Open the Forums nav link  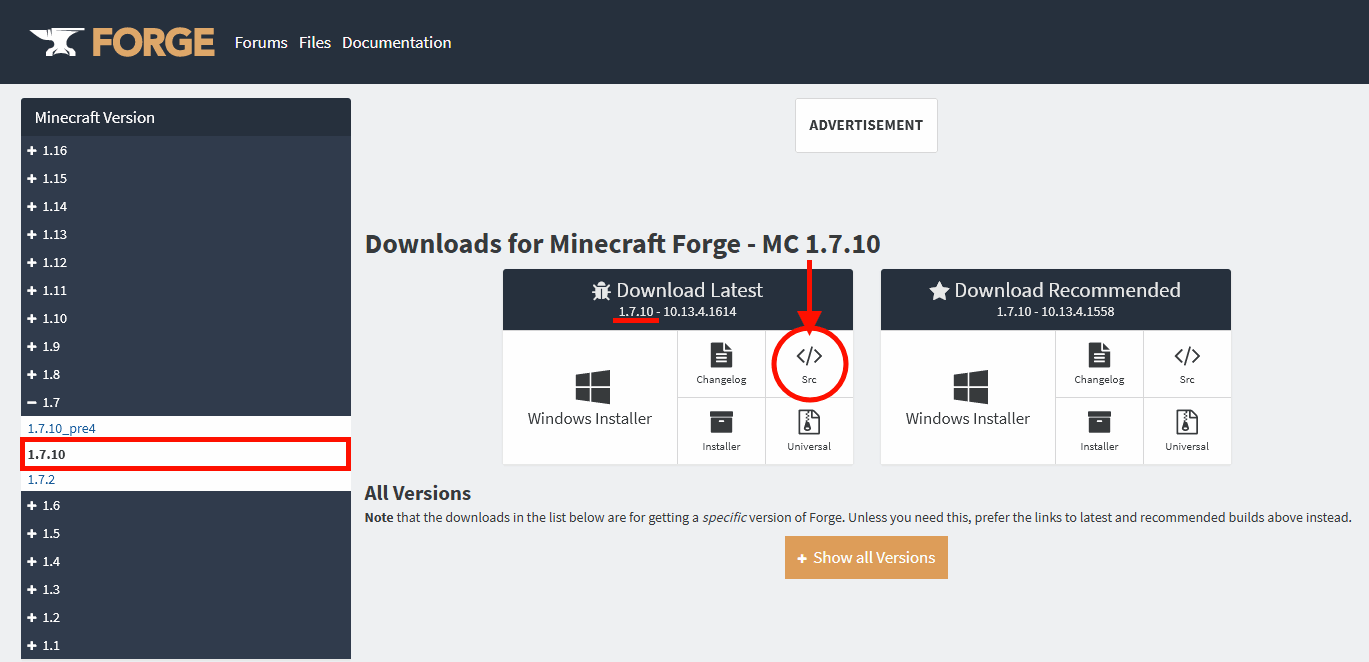[x=261, y=43]
